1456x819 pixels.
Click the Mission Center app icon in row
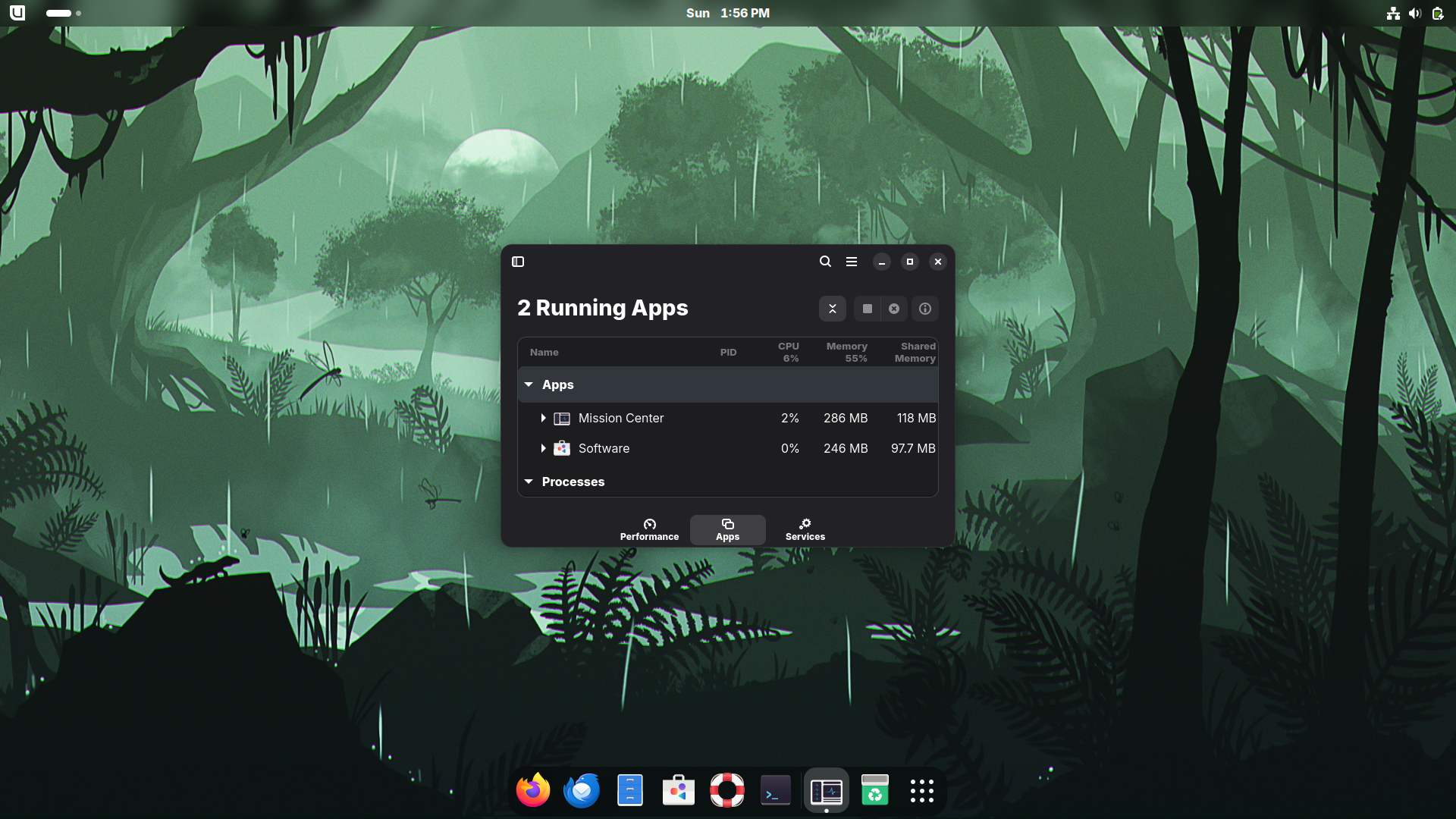point(562,419)
